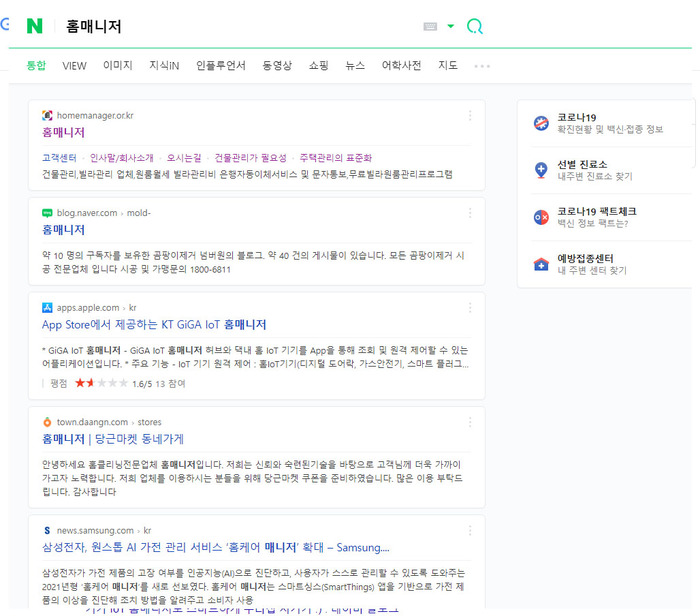Switch to the 동영상 tab
700x616 pixels.
(277, 66)
